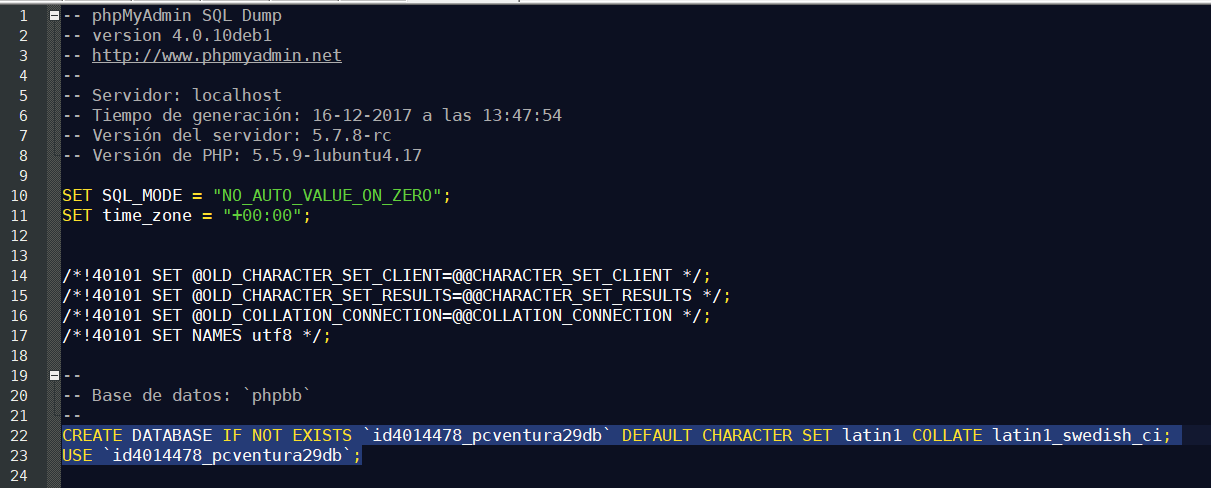This screenshot has width=1211, height=488.
Task: Click the SQL_MODE identifier on line 10
Action: pyautogui.click(x=147, y=196)
